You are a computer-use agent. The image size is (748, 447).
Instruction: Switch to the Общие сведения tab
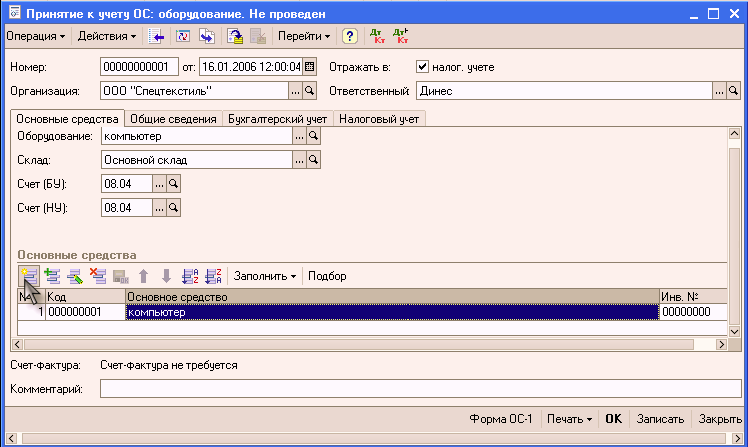click(x=174, y=119)
